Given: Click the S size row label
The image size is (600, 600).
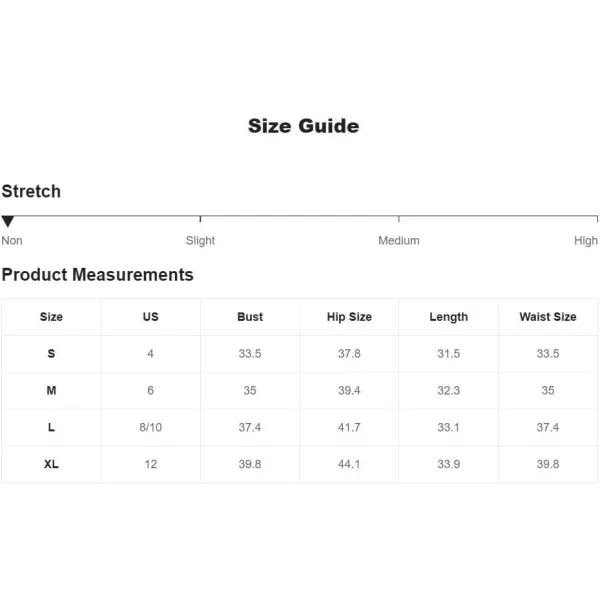Looking at the screenshot, I should point(51,354).
